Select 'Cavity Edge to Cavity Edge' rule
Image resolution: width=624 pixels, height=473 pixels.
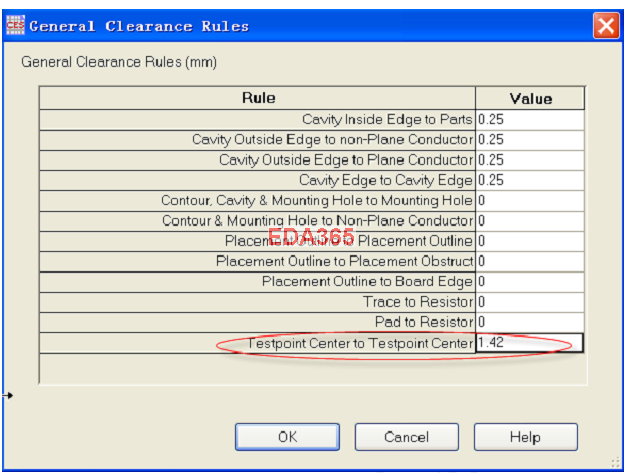click(257, 181)
